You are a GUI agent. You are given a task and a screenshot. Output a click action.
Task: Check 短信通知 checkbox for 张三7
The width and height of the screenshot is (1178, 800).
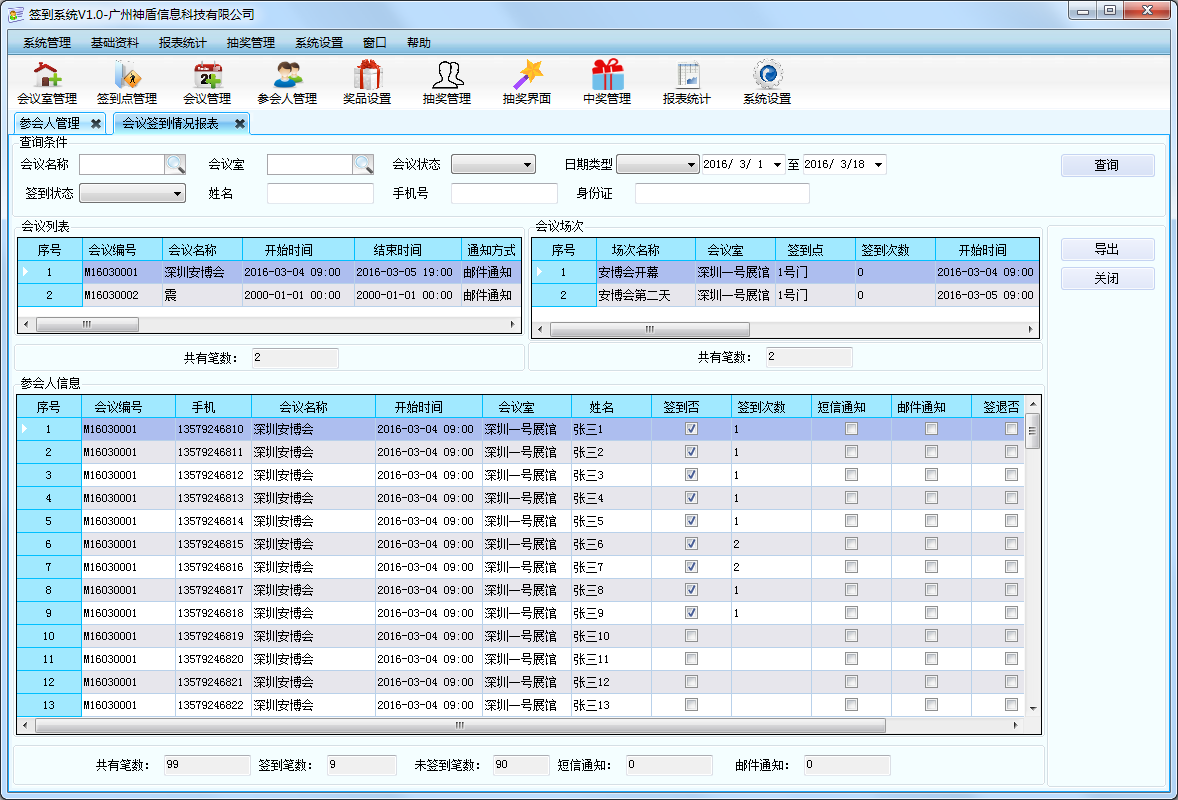click(851, 566)
